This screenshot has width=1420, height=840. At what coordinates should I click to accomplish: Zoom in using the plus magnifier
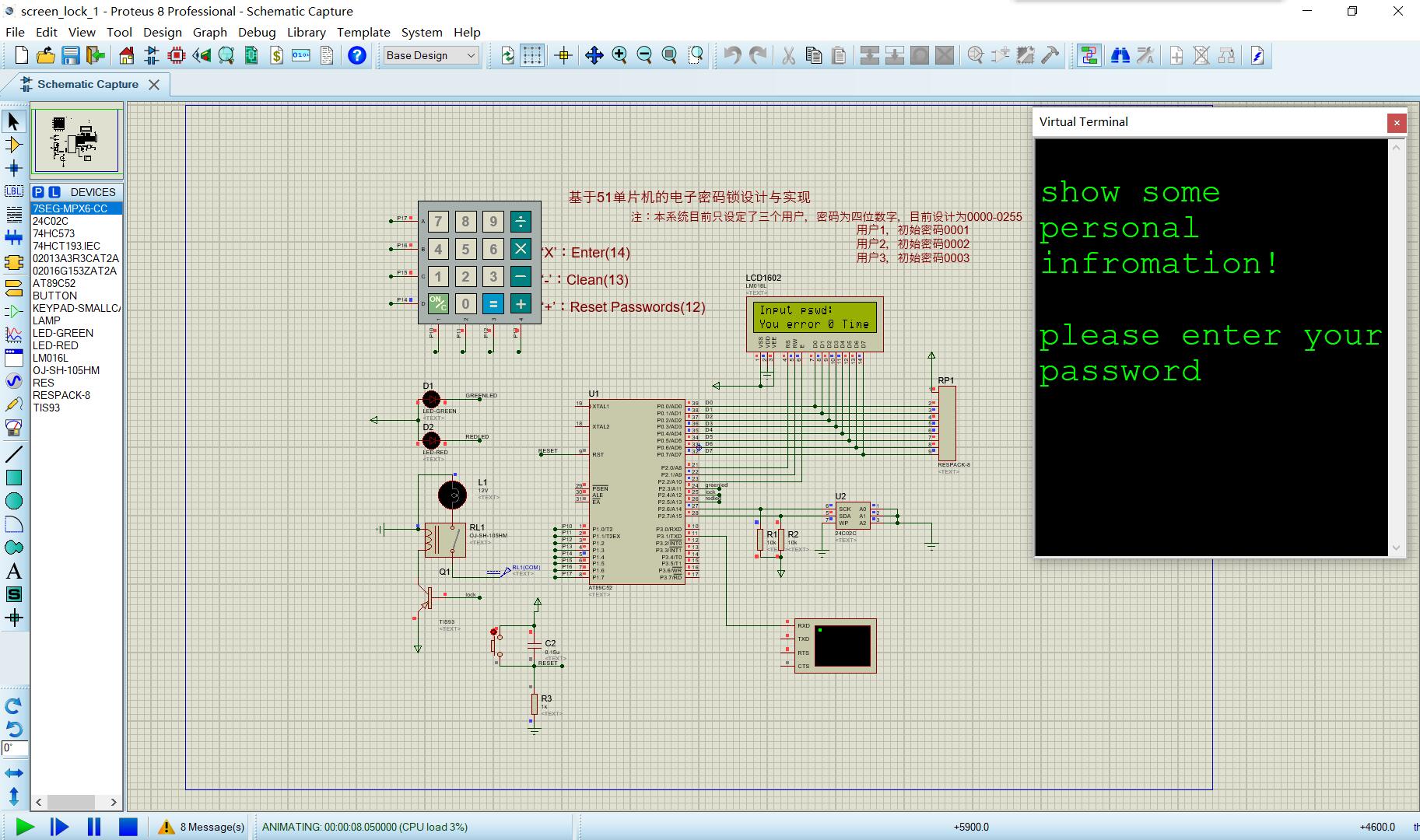click(x=619, y=55)
